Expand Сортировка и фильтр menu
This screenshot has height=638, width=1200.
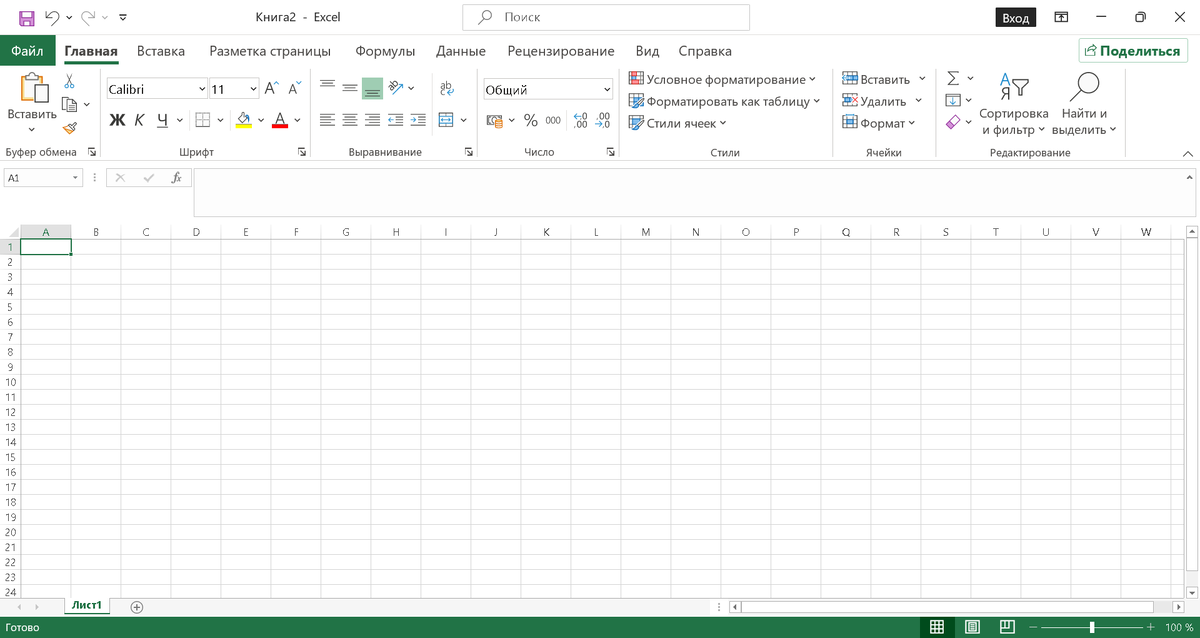[x=1013, y=104]
